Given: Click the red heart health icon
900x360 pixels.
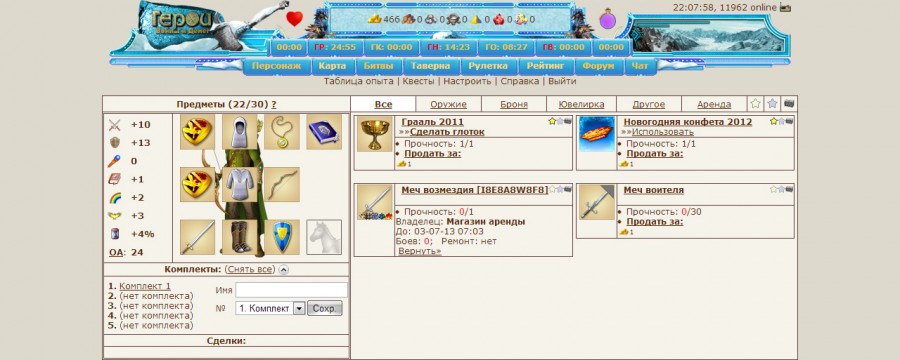Looking at the screenshot, I should pyautogui.click(x=294, y=19).
